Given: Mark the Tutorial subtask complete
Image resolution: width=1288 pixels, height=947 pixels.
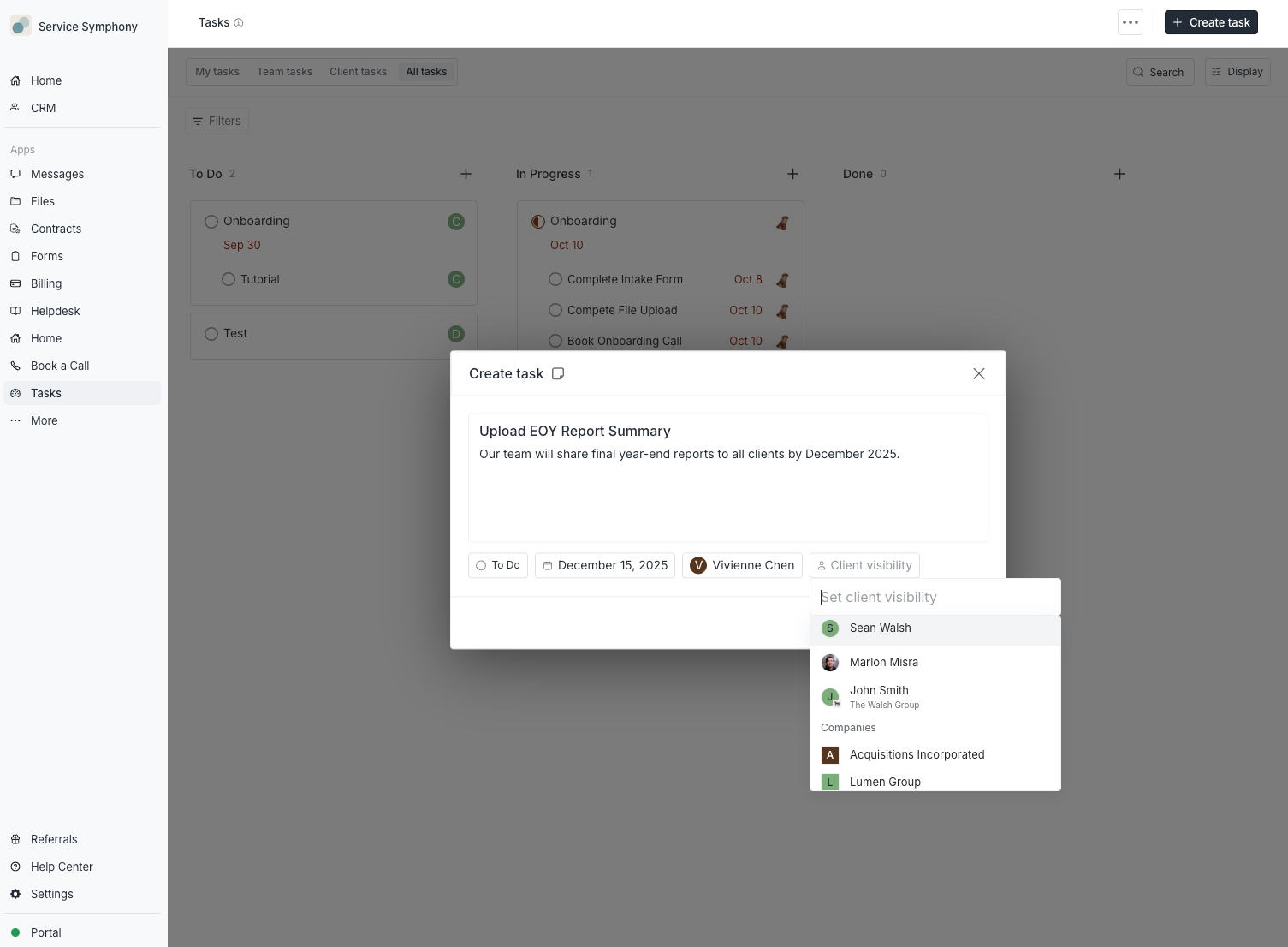Looking at the screenshot, I should [229, 279].
